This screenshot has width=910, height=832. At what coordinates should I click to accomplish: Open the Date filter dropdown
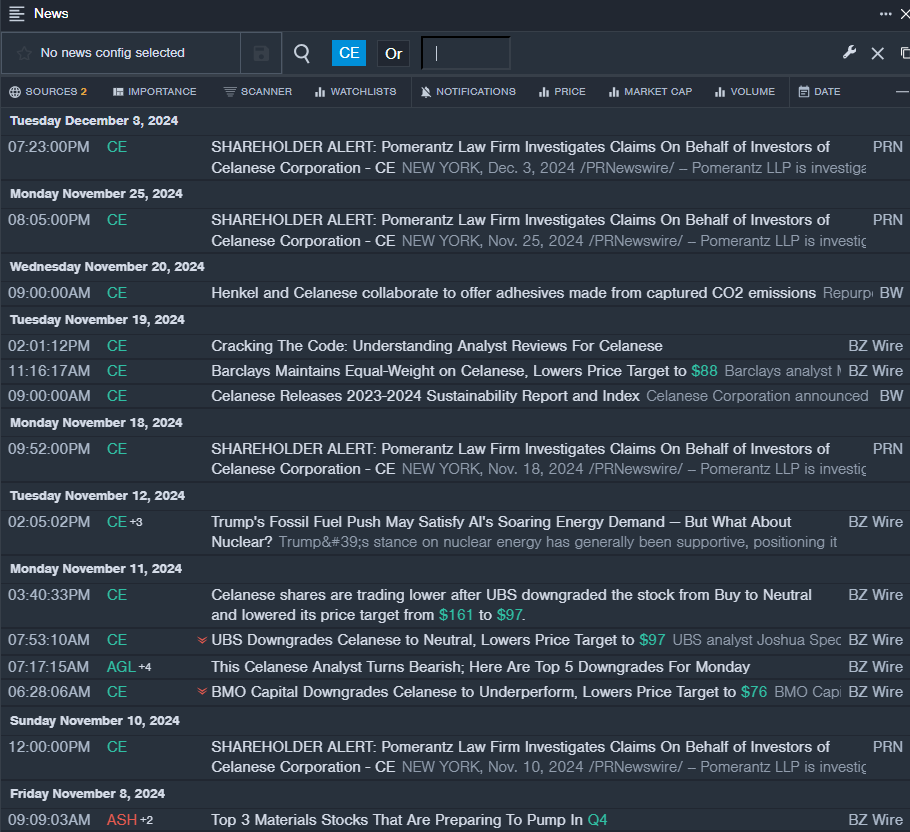[x=819, y=92]
